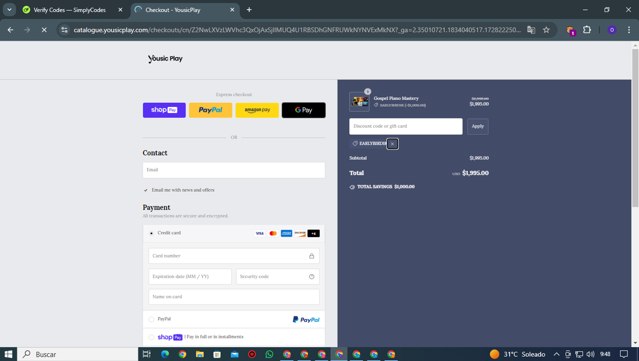Click the Apply discount button
The width and height of the screenshot is (639, 361).
point(478,126)
